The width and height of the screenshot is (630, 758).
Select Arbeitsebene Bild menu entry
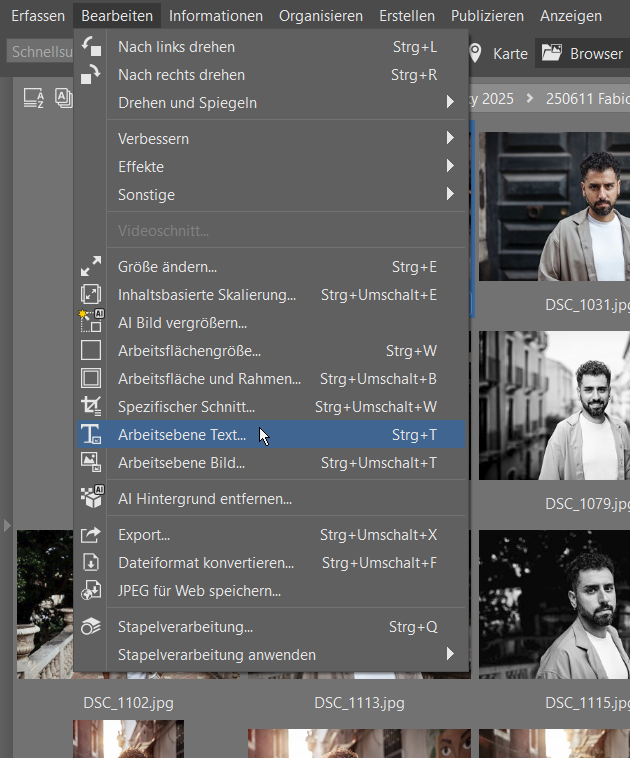pyautogui.click(x=181, y=463)
